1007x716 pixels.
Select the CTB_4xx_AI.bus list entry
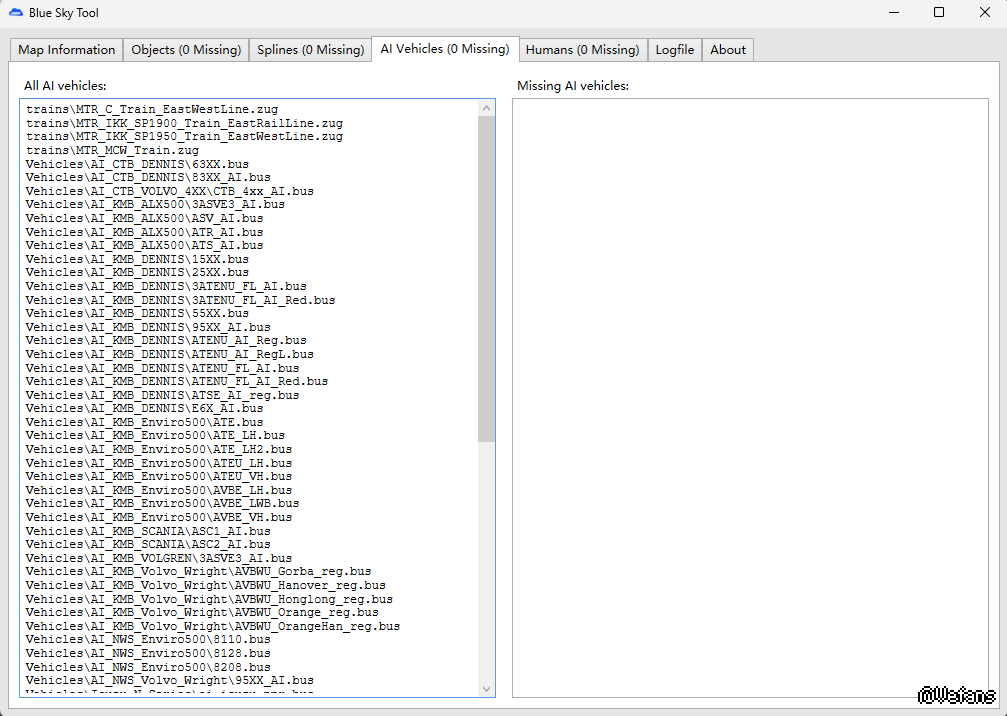pos(170,191)
